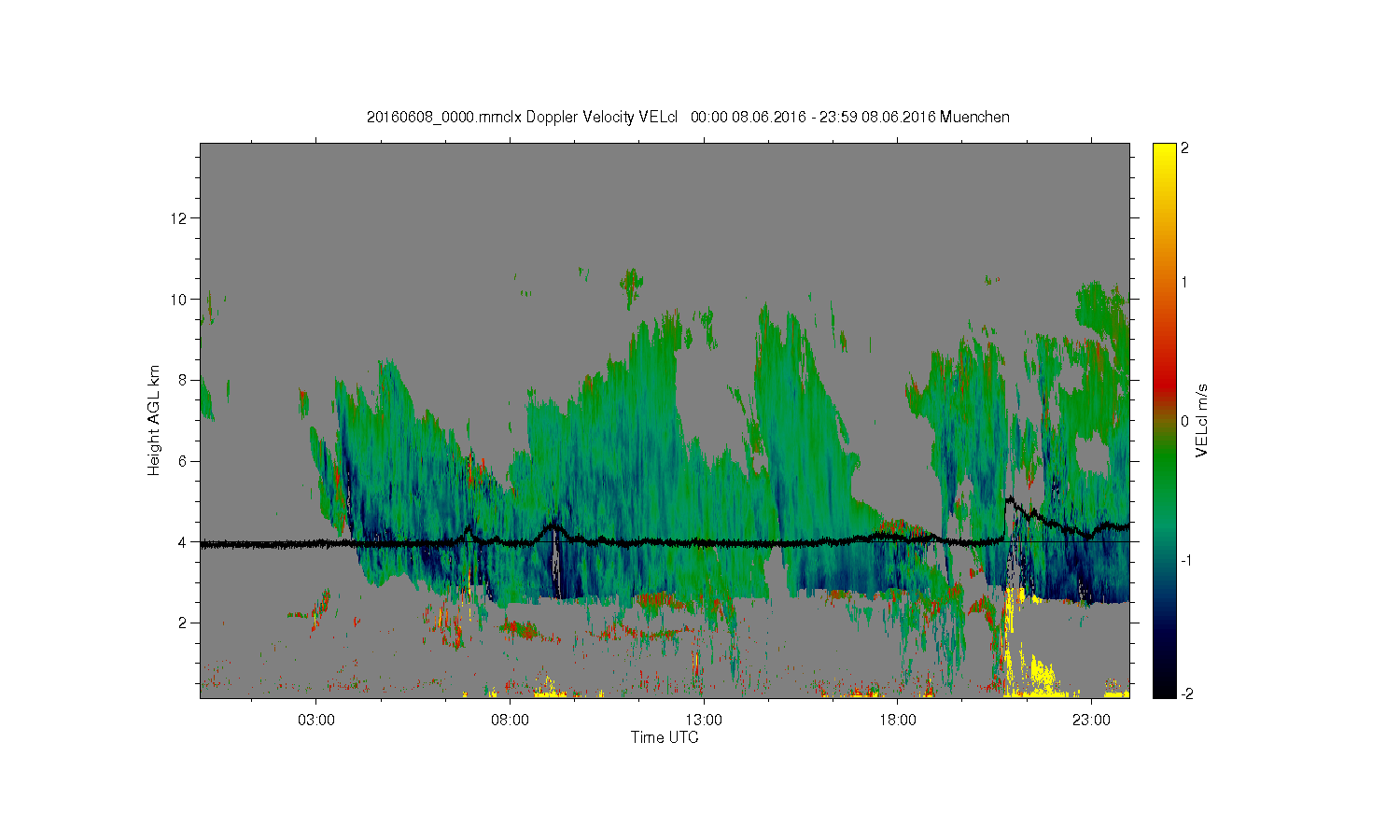1400x840 pixels.
Task: Click the colorbar value 0
Action: pyautogui.click(x=1185, y=421)
